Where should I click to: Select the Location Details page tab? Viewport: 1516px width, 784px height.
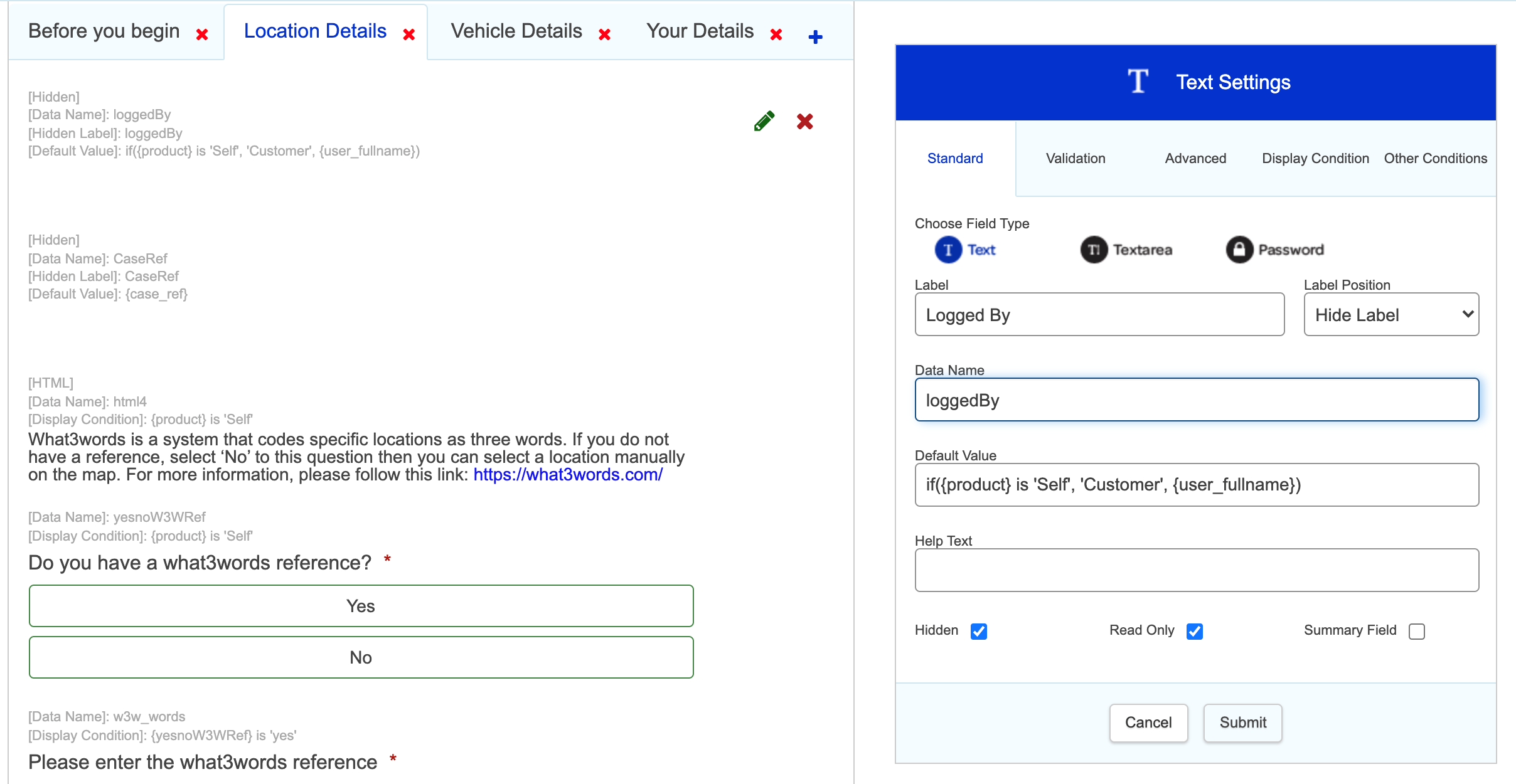point(315,31)
